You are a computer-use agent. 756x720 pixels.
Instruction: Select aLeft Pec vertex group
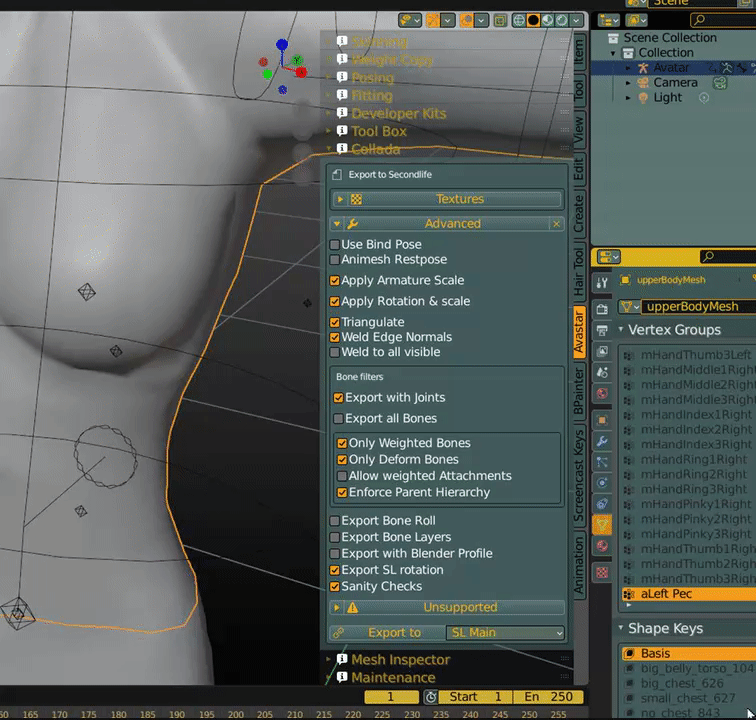[x=688, y=594]
